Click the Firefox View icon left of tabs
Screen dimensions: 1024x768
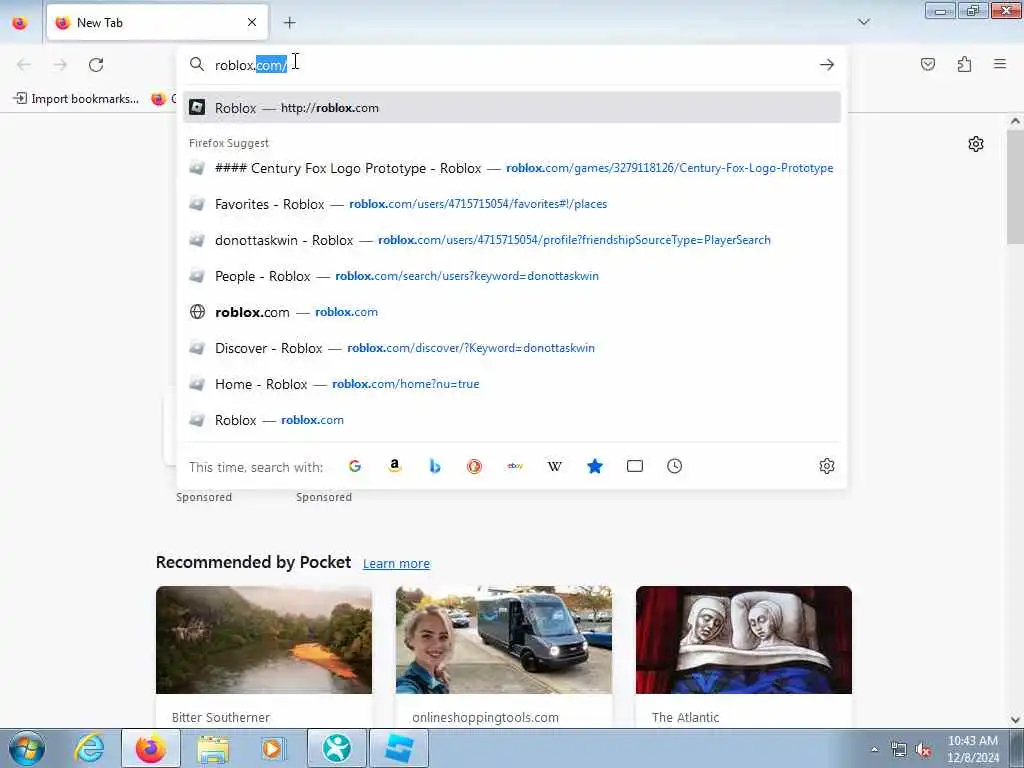(x=20, y=23)
